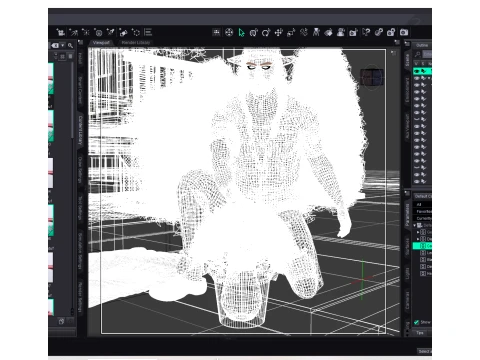Create a new null (dotted circle icon)
This screenshot has height=360, width=480.
[x=136, y=32]
